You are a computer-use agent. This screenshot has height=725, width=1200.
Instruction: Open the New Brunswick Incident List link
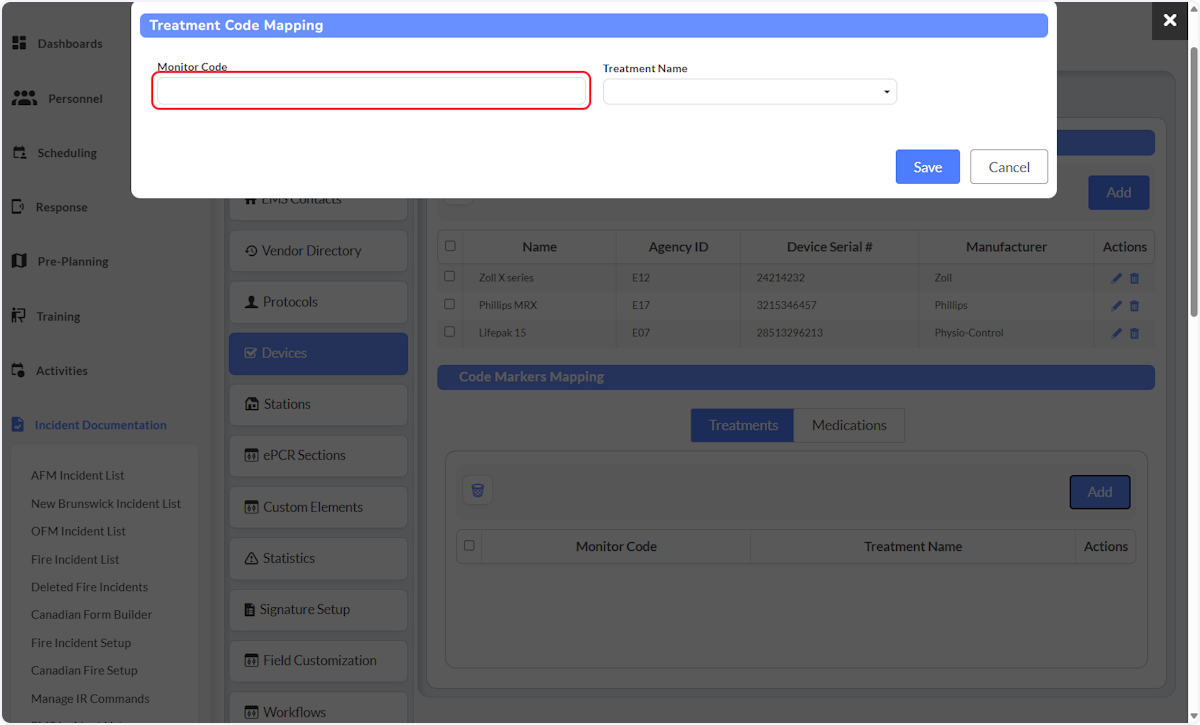click(x=106, y=503)
